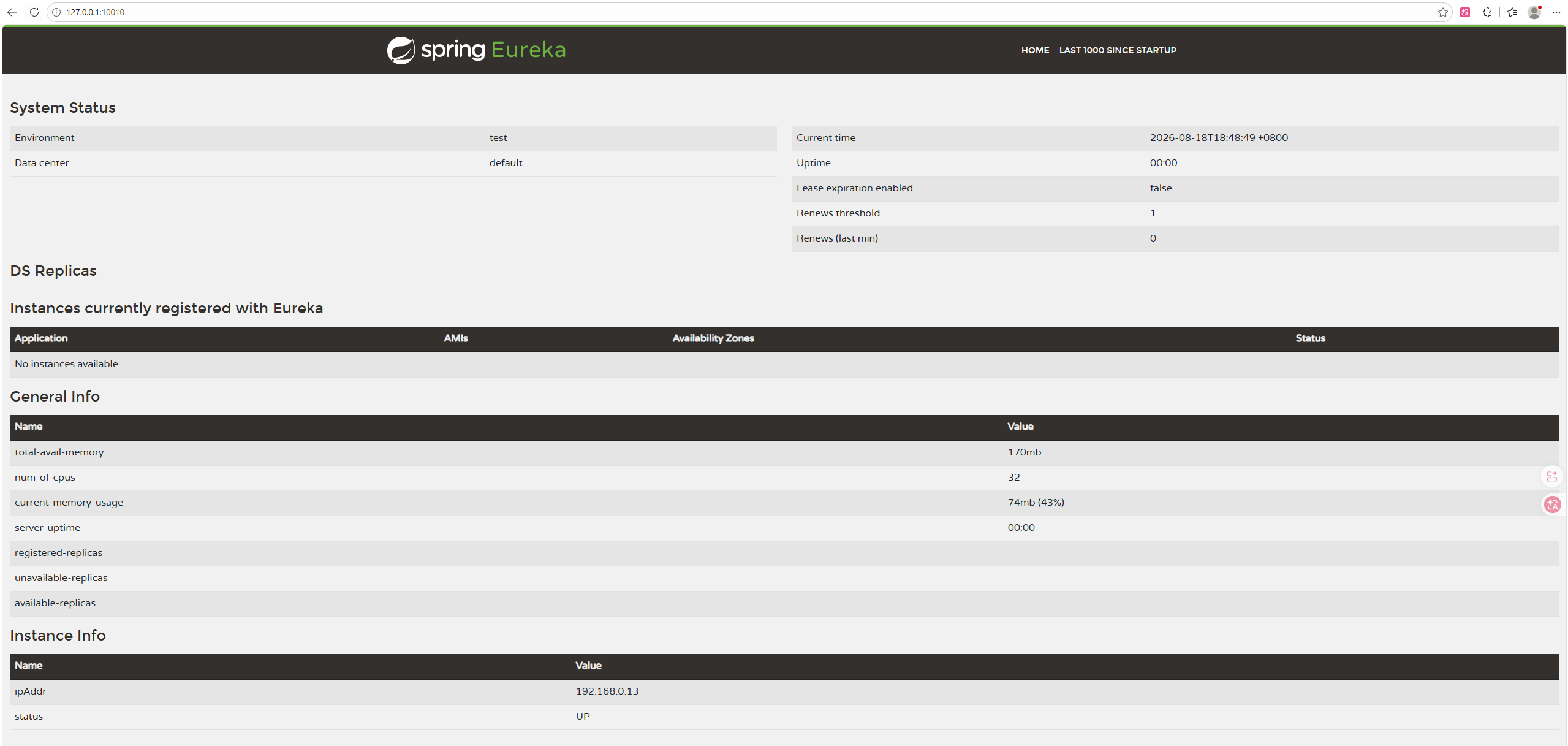Image resolution: width=1568 pixels, height=746 pixels.
Task: Select the '74mb (43%)' usage value
Action: 1036,503
